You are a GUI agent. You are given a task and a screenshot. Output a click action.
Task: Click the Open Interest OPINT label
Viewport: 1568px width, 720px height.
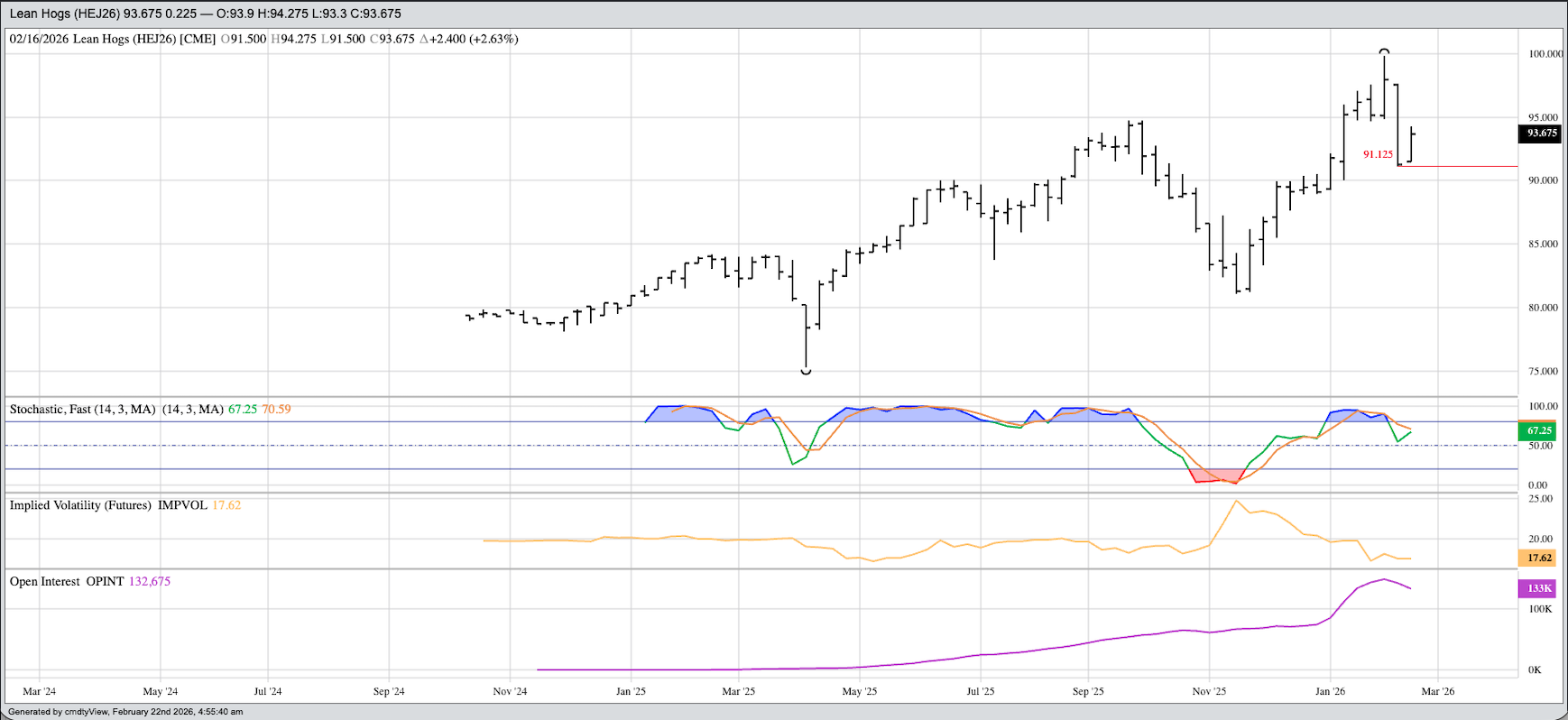coord(67,582)
